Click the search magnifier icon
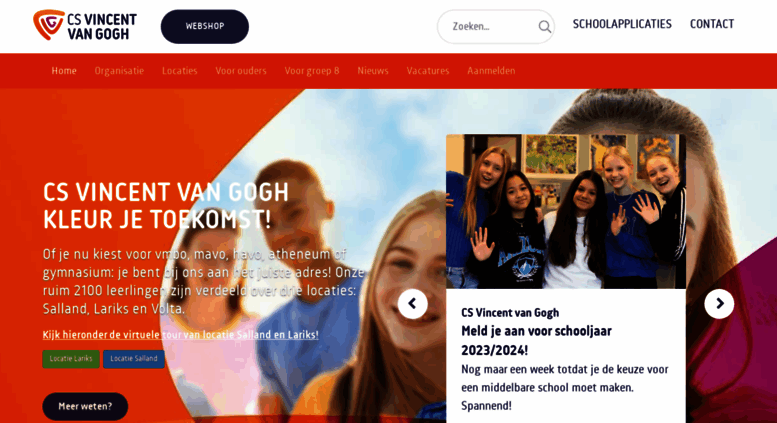The image size is (777, 423). [x=544, y=27]
